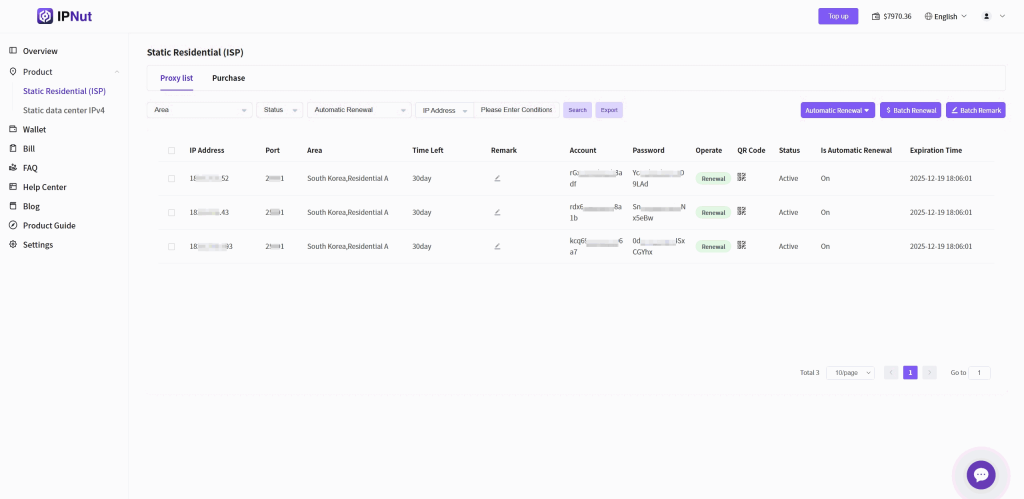Open the live chat bubble

click(980, 476)
